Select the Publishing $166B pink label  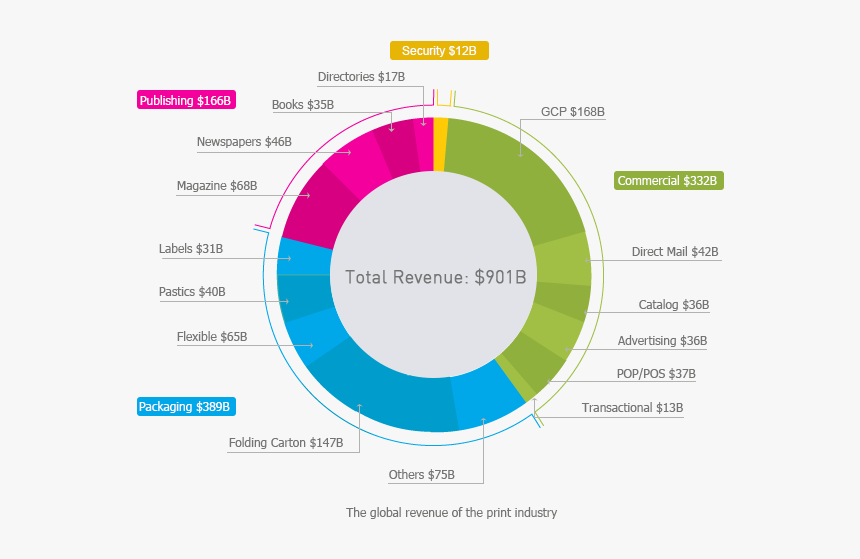pos(186,100)
